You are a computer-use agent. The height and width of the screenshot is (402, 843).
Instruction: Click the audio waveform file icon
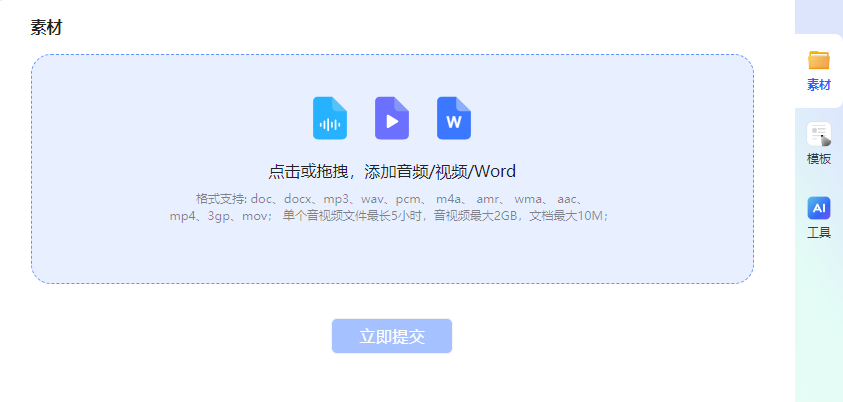coord(330,118)
